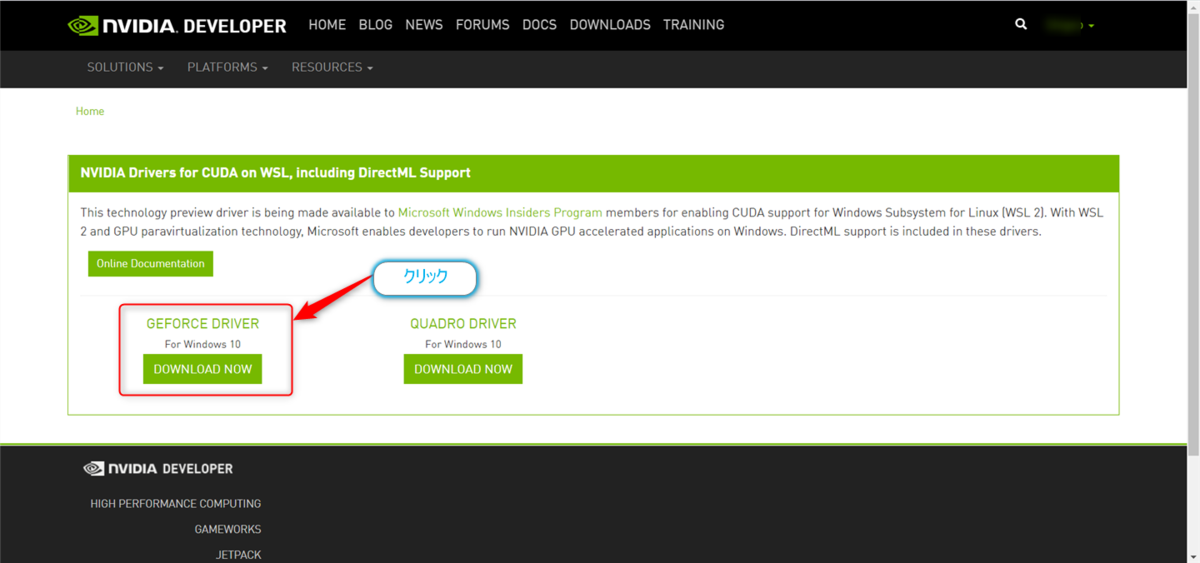Click the footer NVIDIA Developer logo
The image size is (1200, 563).
click(x=158, y=468)
